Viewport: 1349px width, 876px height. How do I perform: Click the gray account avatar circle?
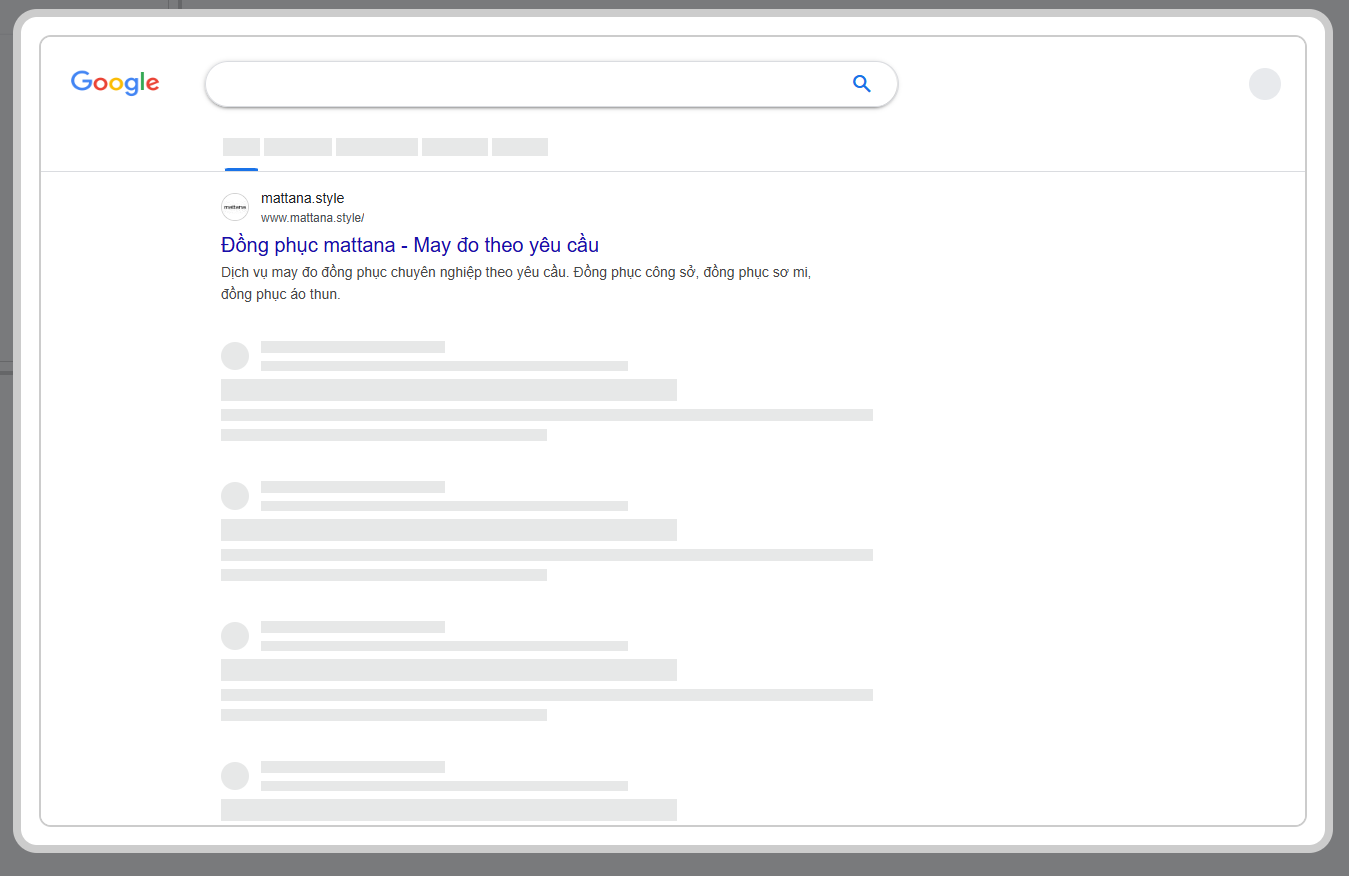pyautogui.click(x=1265, y=84)
